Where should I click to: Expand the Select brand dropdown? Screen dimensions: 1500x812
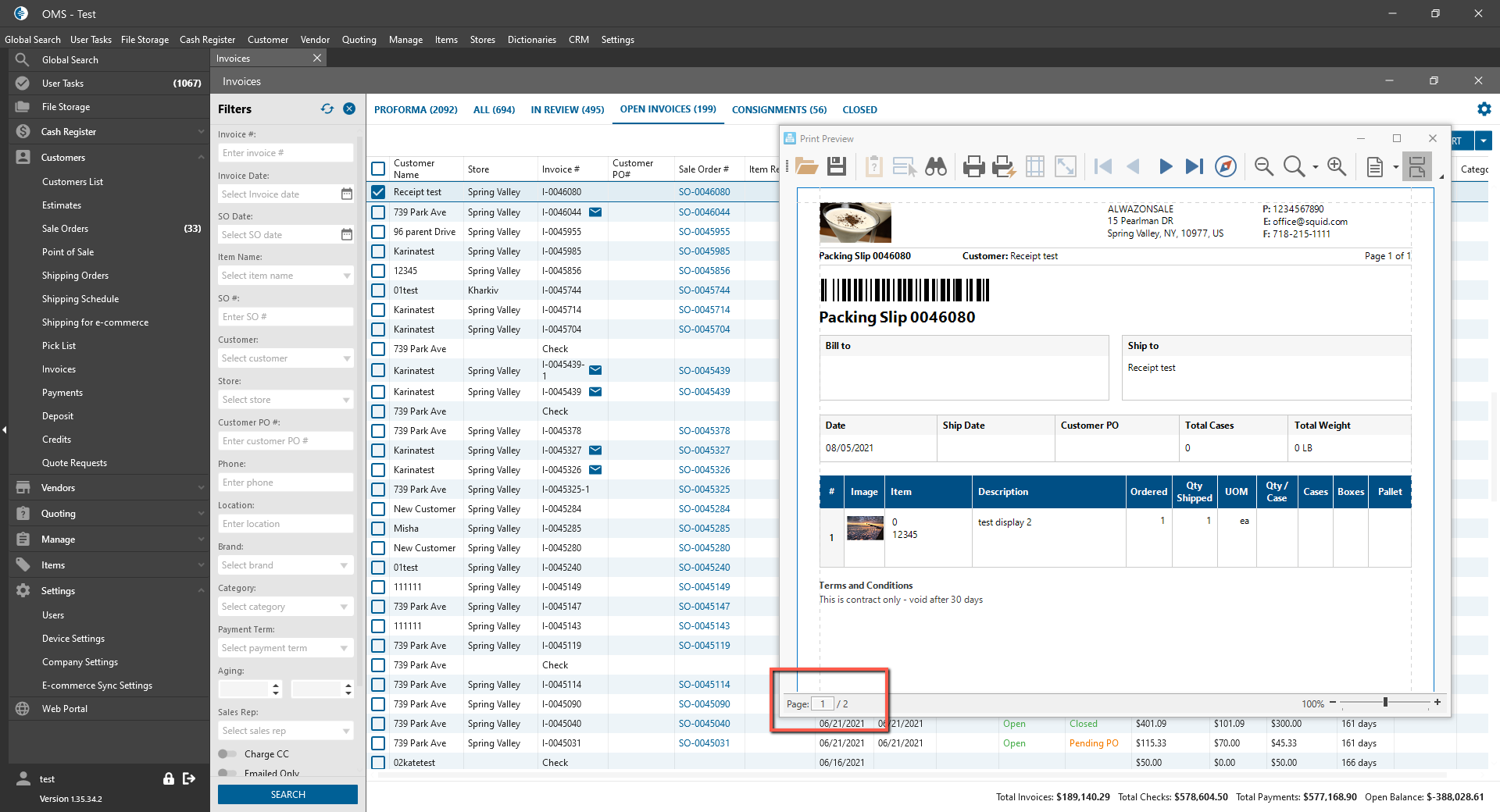[x=285, y=565]
